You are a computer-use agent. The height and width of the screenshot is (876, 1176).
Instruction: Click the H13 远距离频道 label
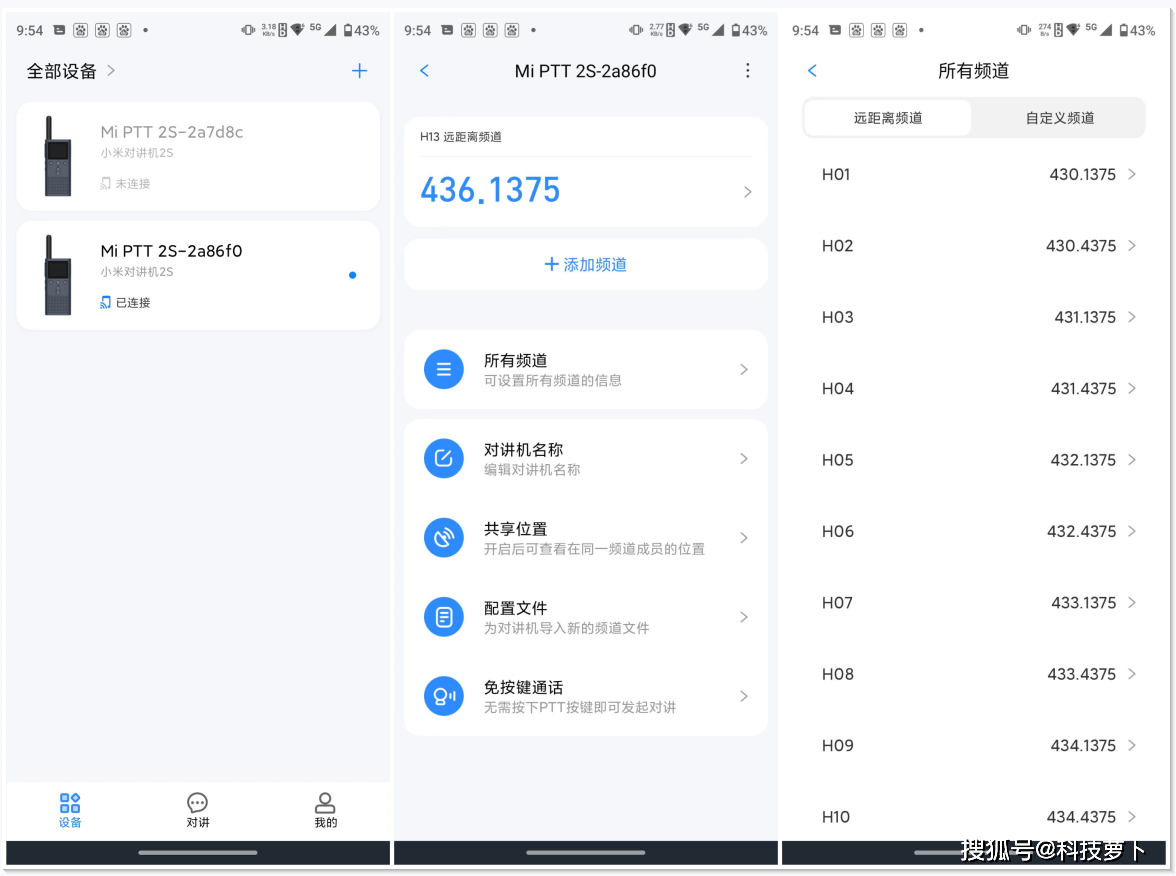click(x=460, y=136)
